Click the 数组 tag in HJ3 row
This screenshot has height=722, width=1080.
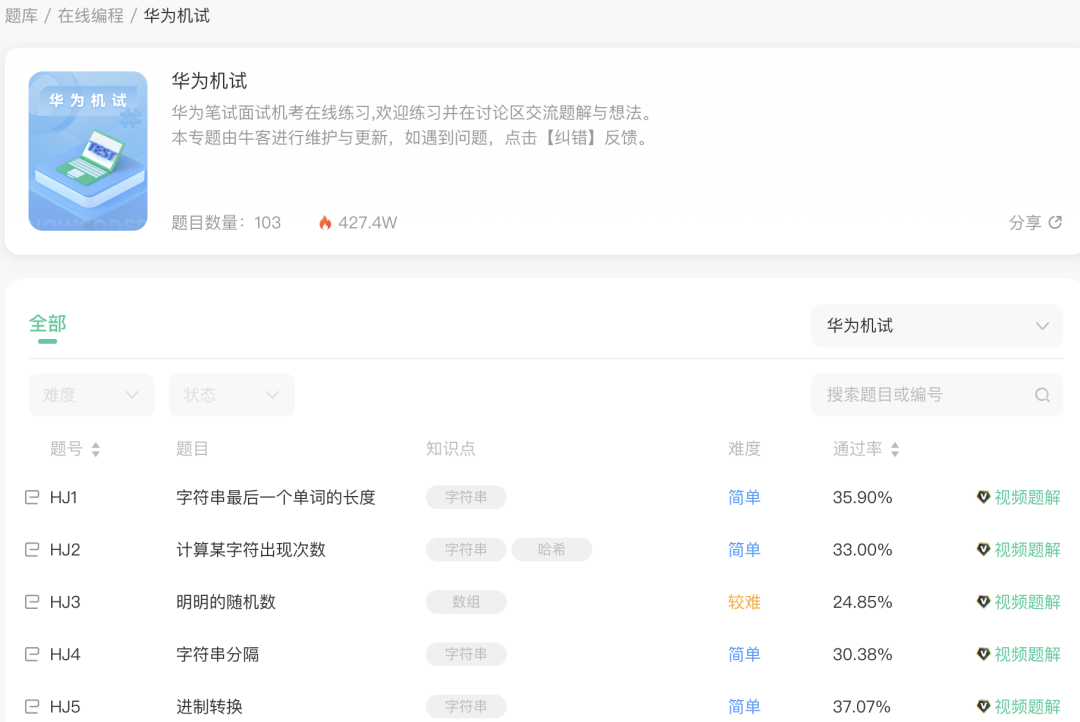[x=466, y=601]
